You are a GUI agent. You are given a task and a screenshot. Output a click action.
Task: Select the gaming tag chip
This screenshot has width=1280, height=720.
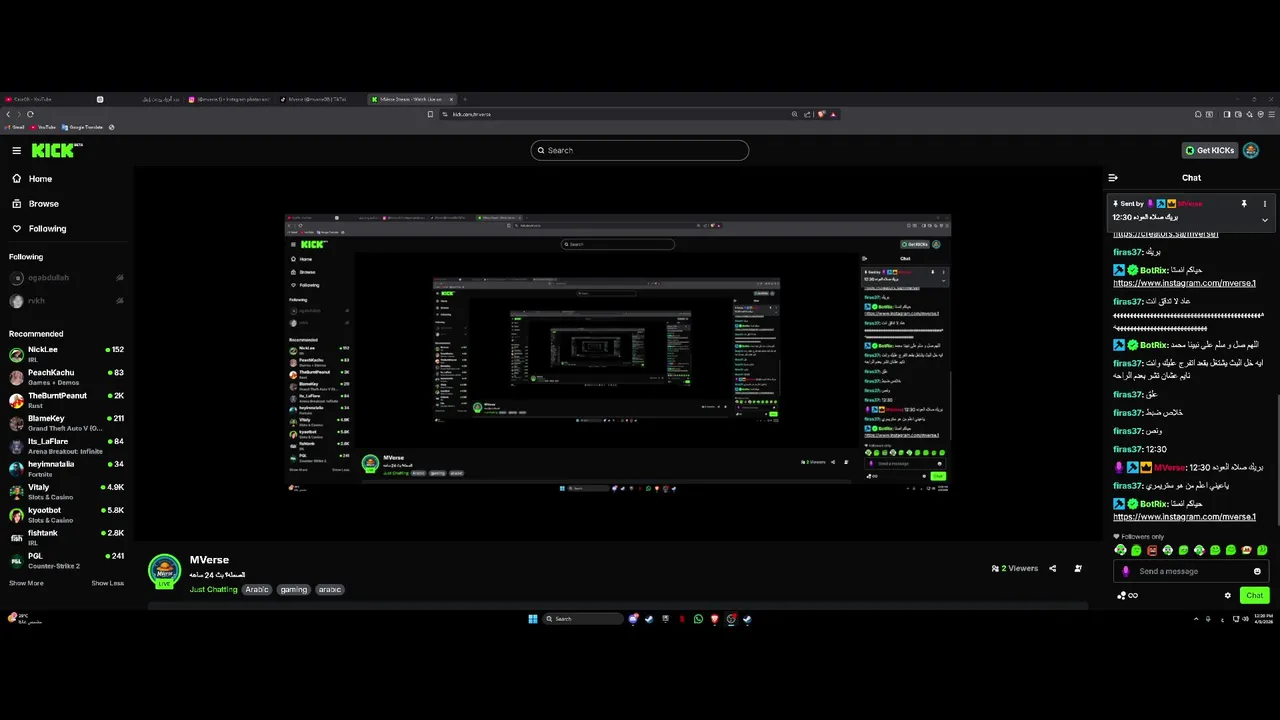[294, 590]
